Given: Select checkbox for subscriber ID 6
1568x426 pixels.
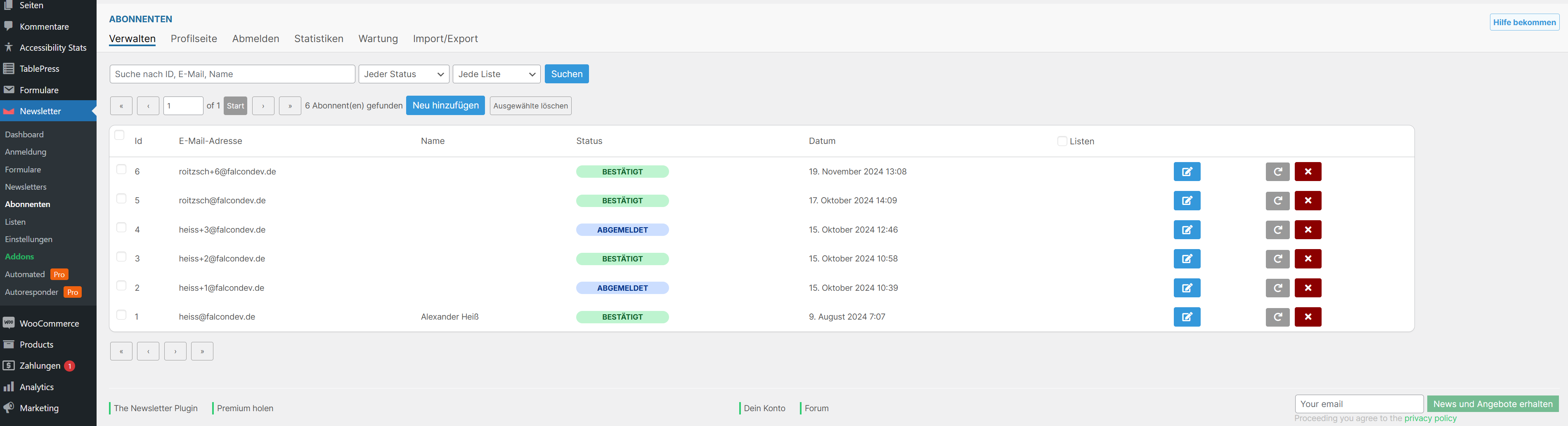Looking at the screenshot, I should coord(121,170).
